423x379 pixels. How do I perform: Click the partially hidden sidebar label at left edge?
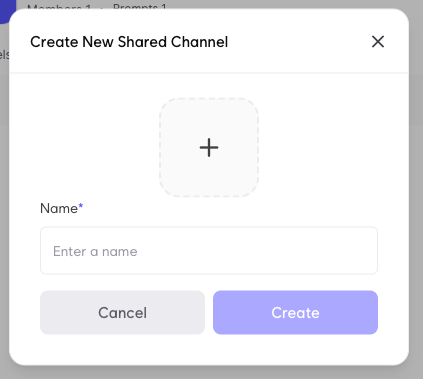[x=4, y=55]
